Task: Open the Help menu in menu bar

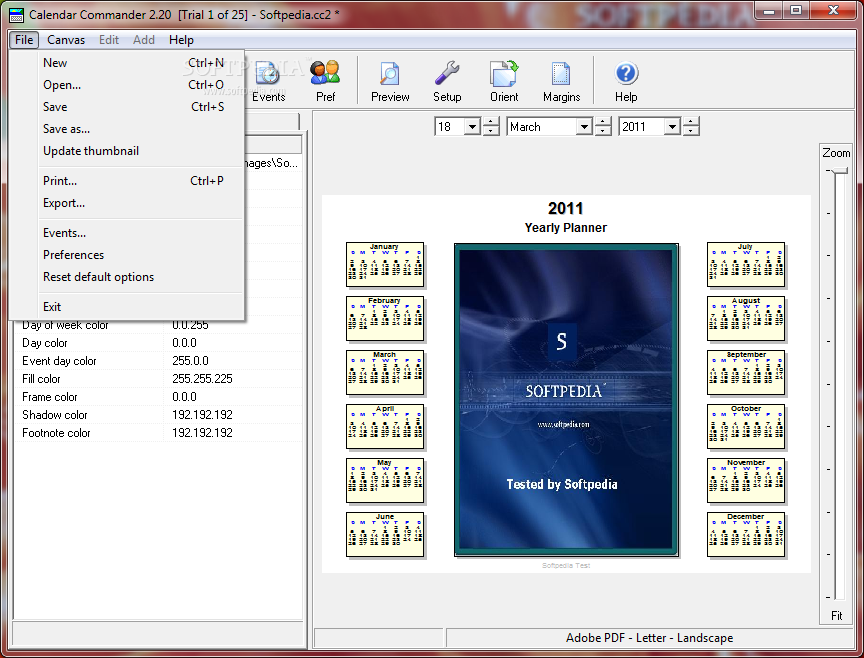Action: (181, 40)
